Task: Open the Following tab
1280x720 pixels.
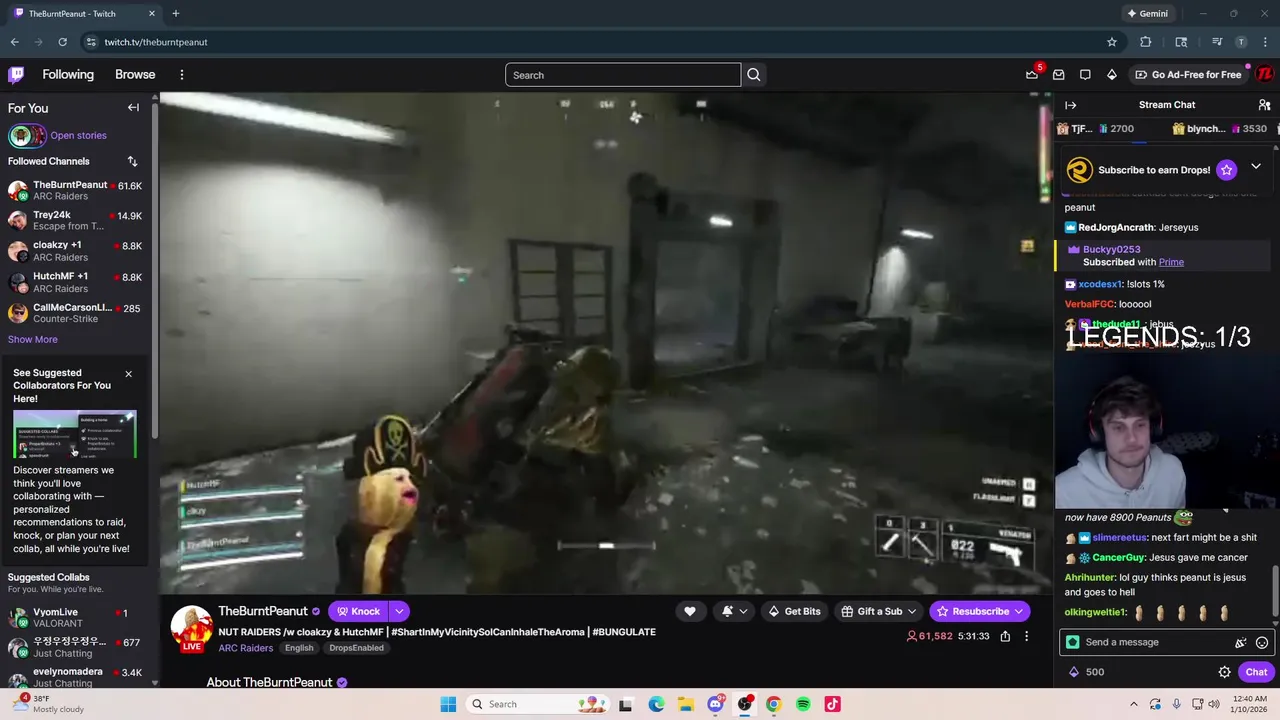Action: point(68,74)
